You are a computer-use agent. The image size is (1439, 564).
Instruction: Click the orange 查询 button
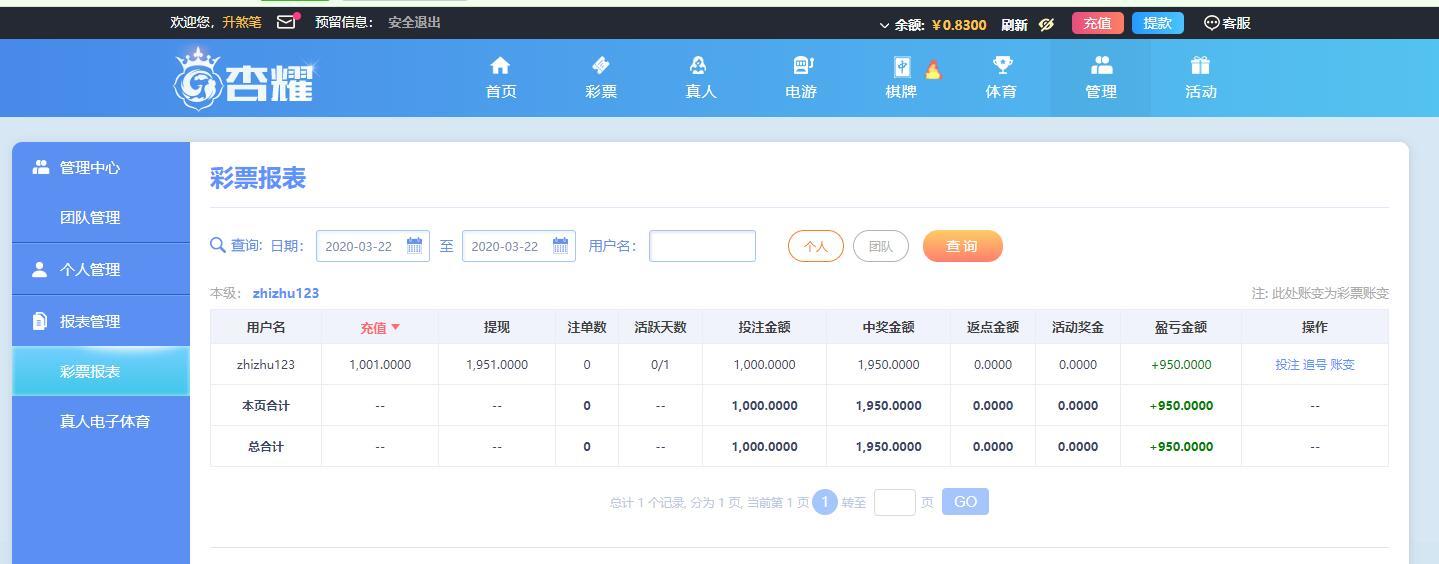(962, 246)
